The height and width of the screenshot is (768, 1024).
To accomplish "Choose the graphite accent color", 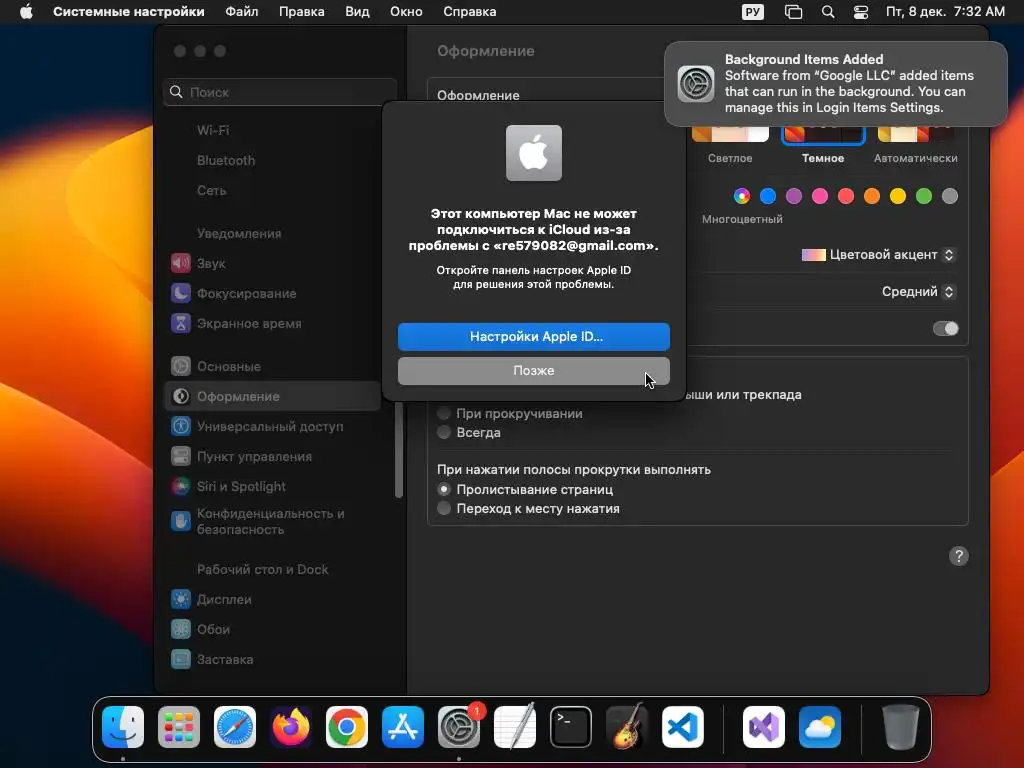I will click(950, 196).
